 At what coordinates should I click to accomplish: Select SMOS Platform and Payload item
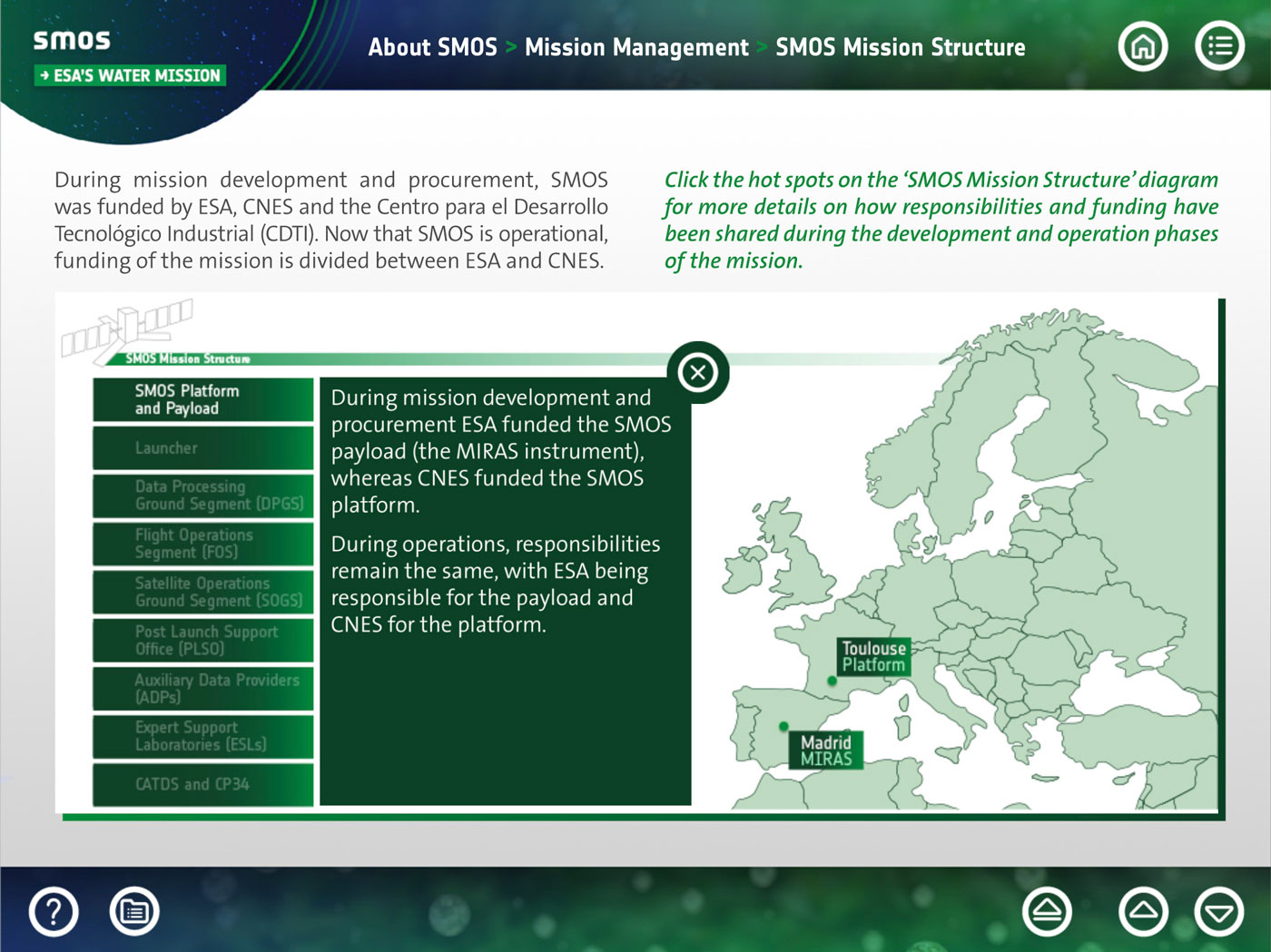[x=202, y=400]
